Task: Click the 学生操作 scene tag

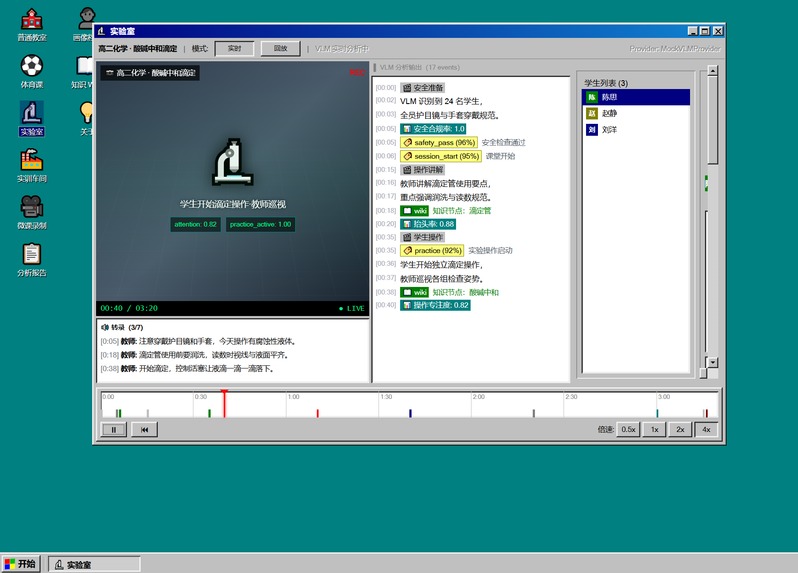Action: (422, 237)
